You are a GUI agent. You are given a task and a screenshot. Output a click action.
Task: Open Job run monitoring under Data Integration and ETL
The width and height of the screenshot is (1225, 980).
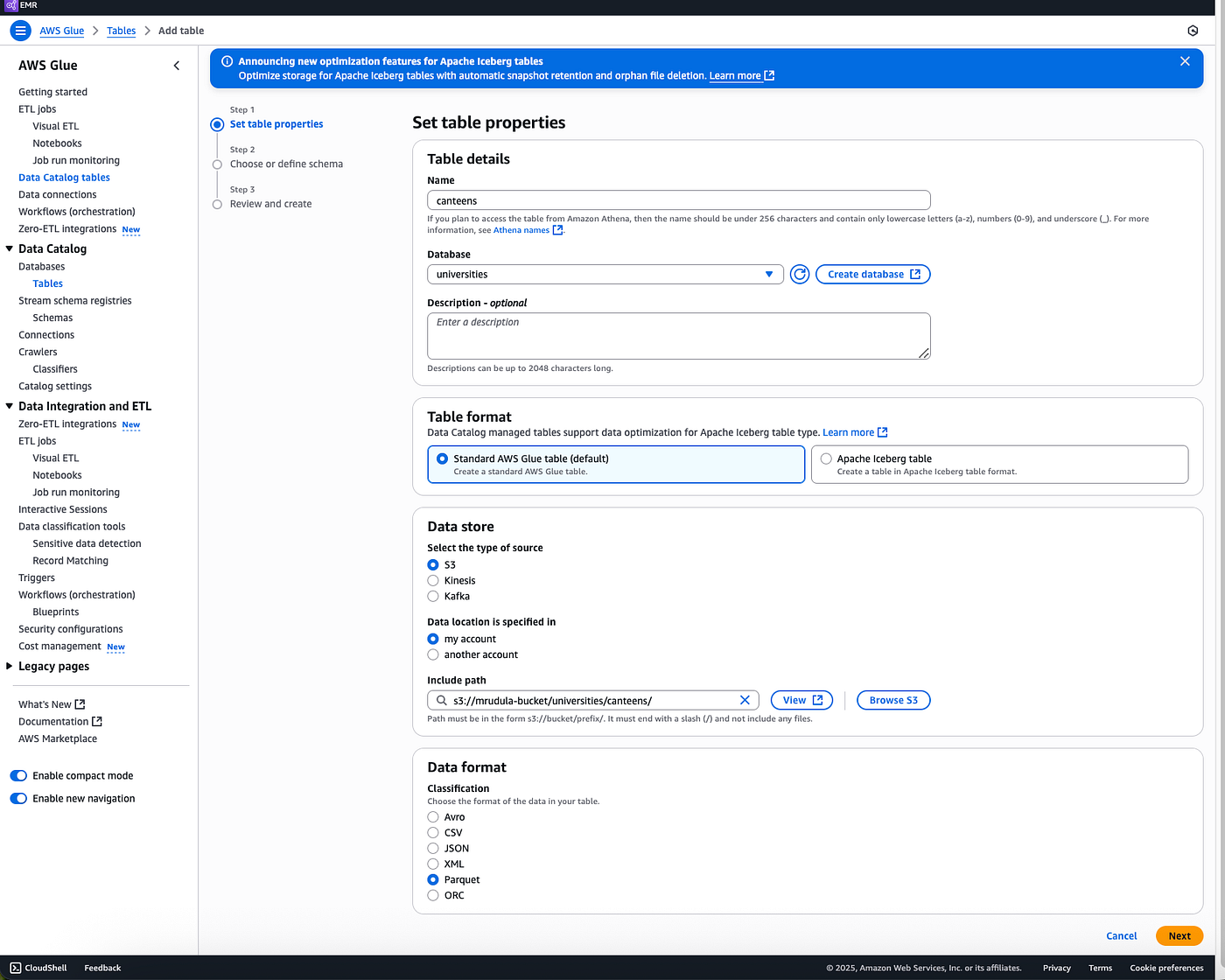click(x=76, y=493)
